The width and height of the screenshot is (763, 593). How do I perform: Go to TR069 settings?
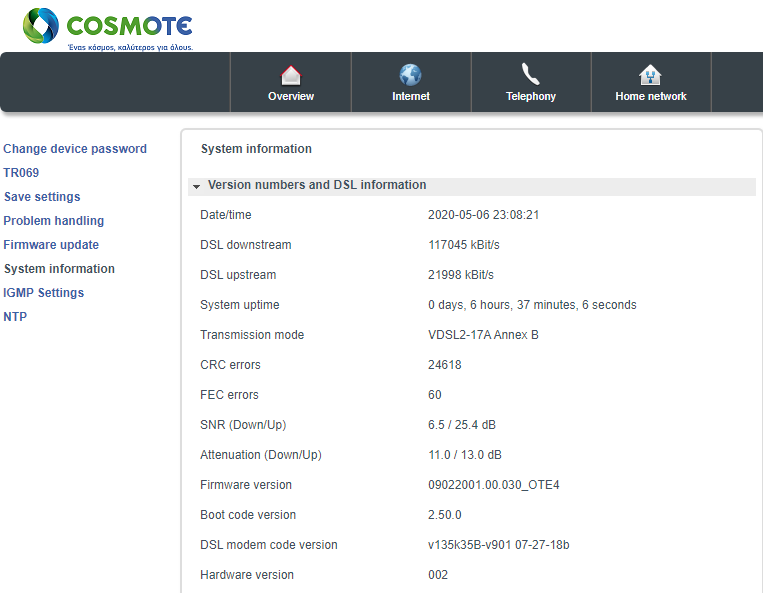(x=21, y=173)
